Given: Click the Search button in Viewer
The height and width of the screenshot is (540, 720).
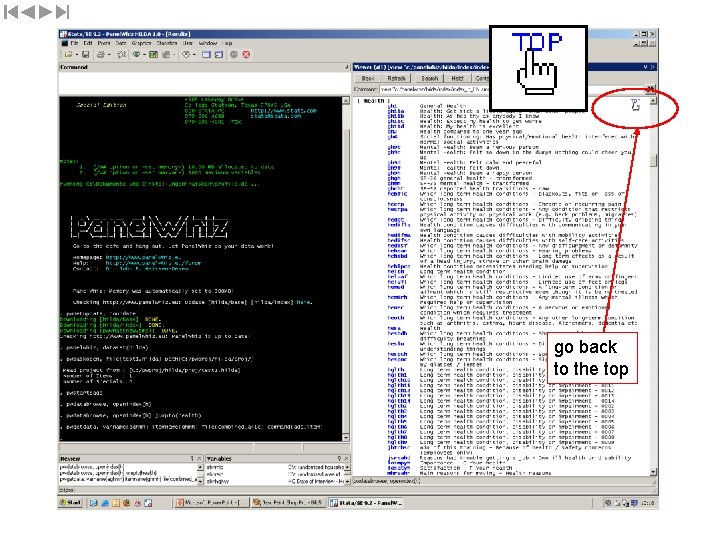Looking at the screenshot, I should (429, 79).
